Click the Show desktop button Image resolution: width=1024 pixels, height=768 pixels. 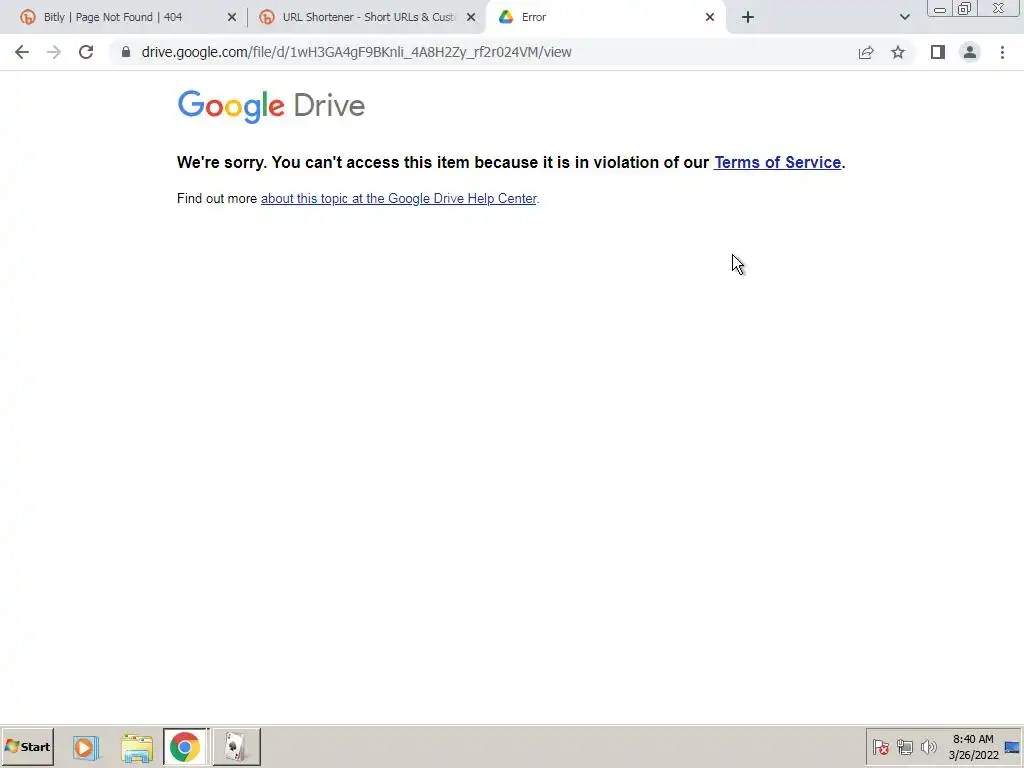tap(1012, 746)
